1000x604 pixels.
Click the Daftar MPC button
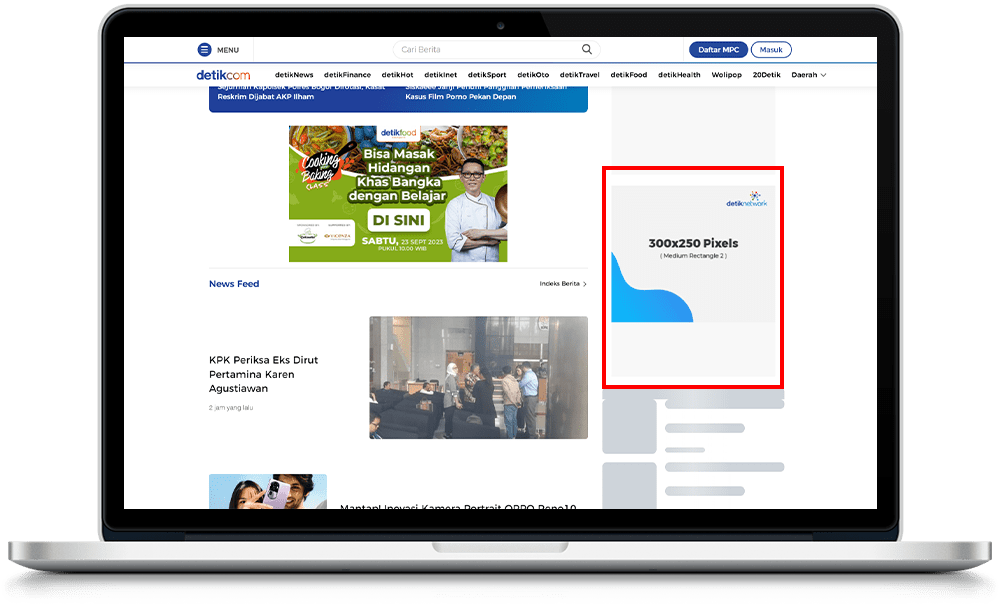(718, 50)
